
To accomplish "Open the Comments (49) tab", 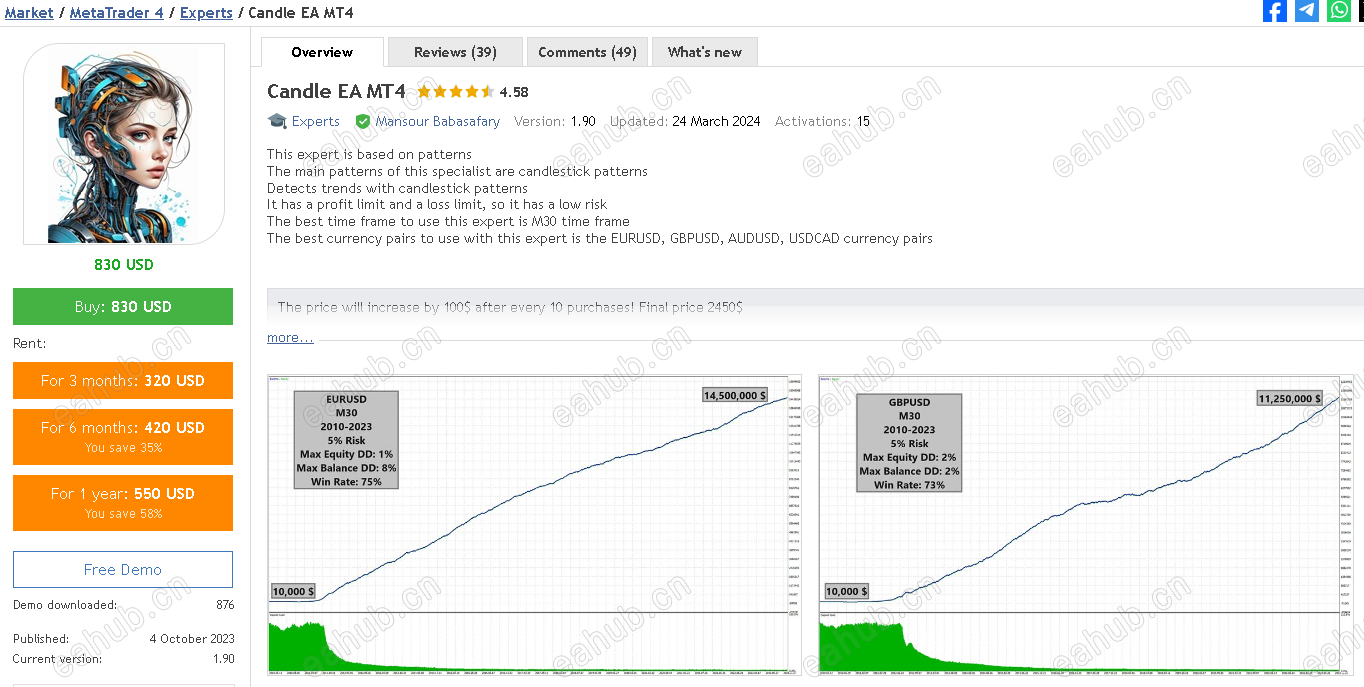I will coord(587,52).
